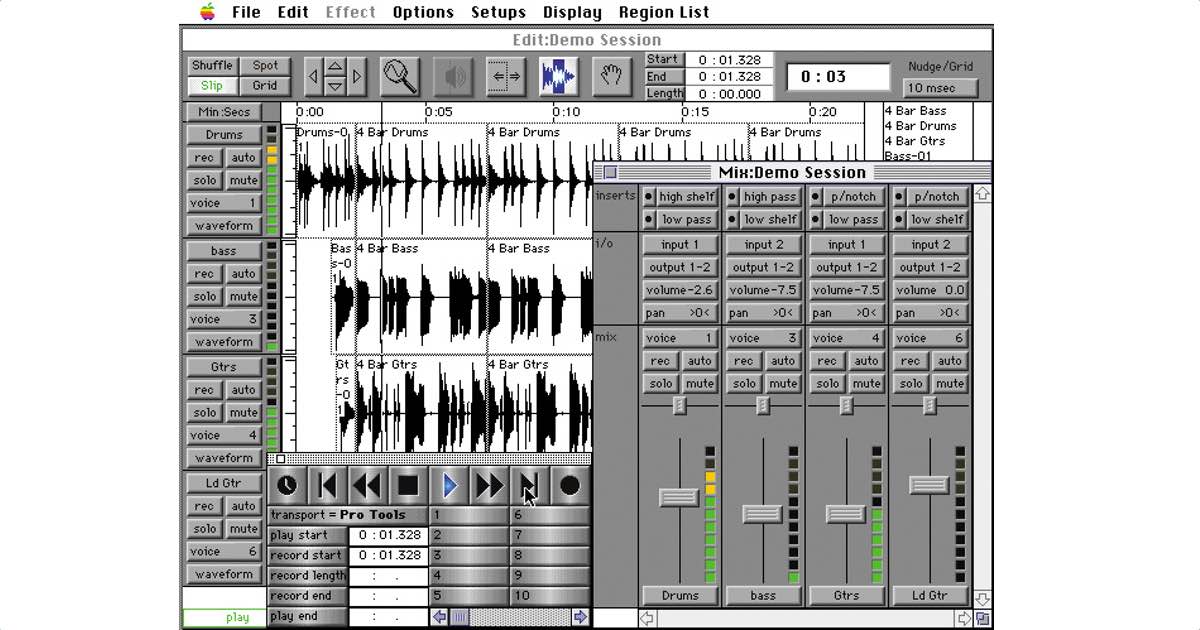Viewport: 1200px width, 630px height.
Task: Enable Grid edit mode
Action: [x=265, y=85]
